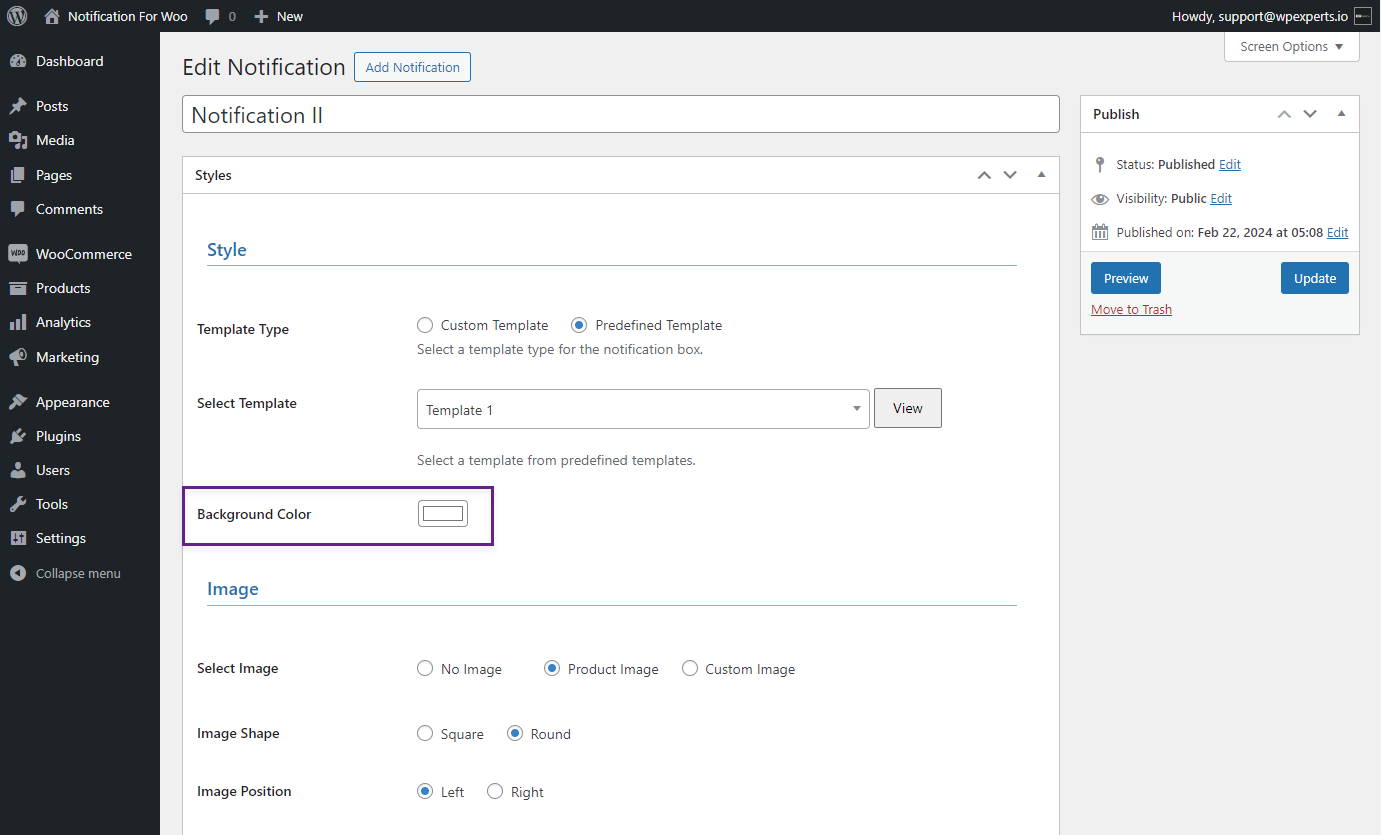Image resolution: width=1381 pixels, height=835 pixels.
Task: Select the Custom Template radio button
Action: pyautogui.click(x=425, y=325)
